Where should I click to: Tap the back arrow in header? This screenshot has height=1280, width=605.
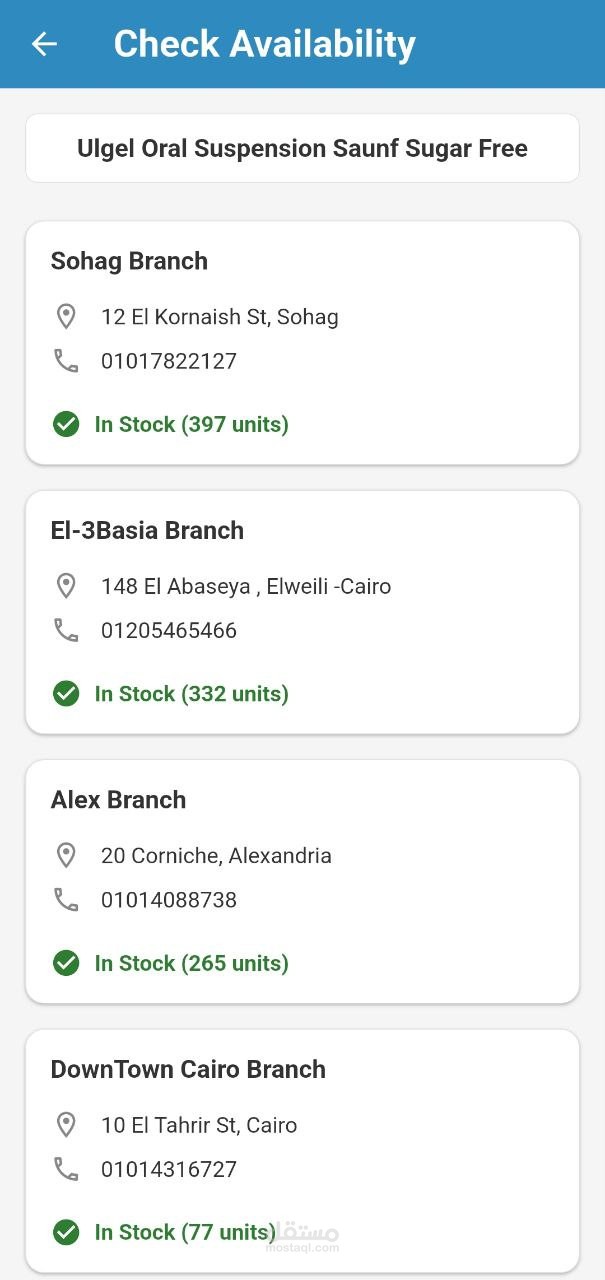tap(44, 44)
